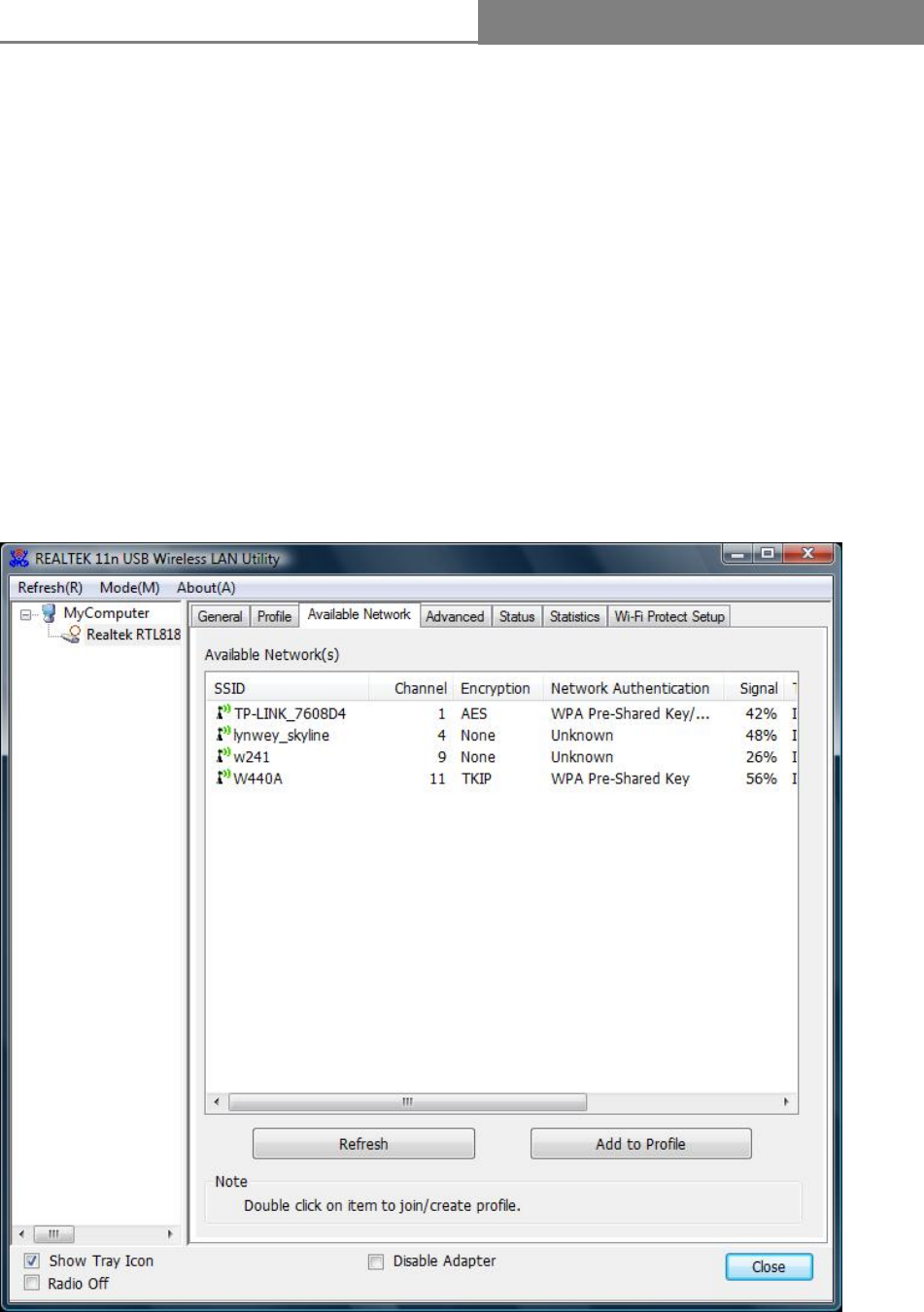The image size is (924, 1312).
Task: Click the Add to Profile button
Action: pos(640,1144)
